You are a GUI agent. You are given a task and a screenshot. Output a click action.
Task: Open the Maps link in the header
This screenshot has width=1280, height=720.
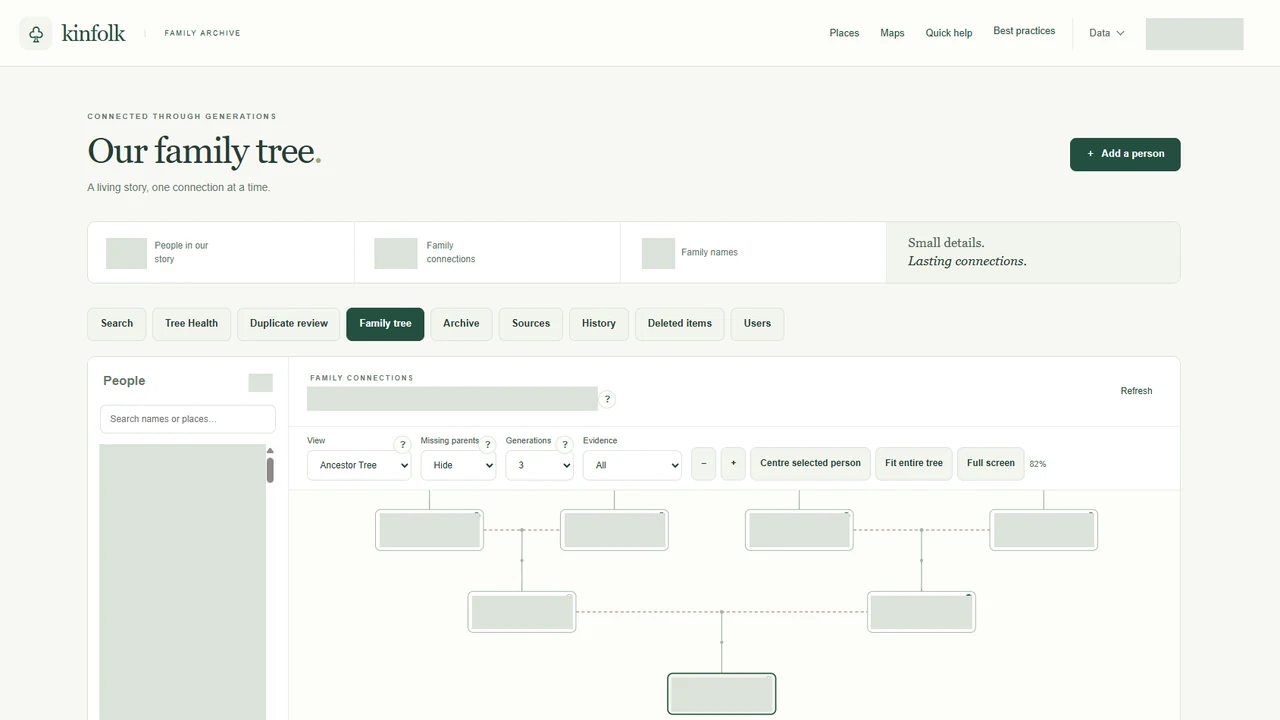click(892, 33)
